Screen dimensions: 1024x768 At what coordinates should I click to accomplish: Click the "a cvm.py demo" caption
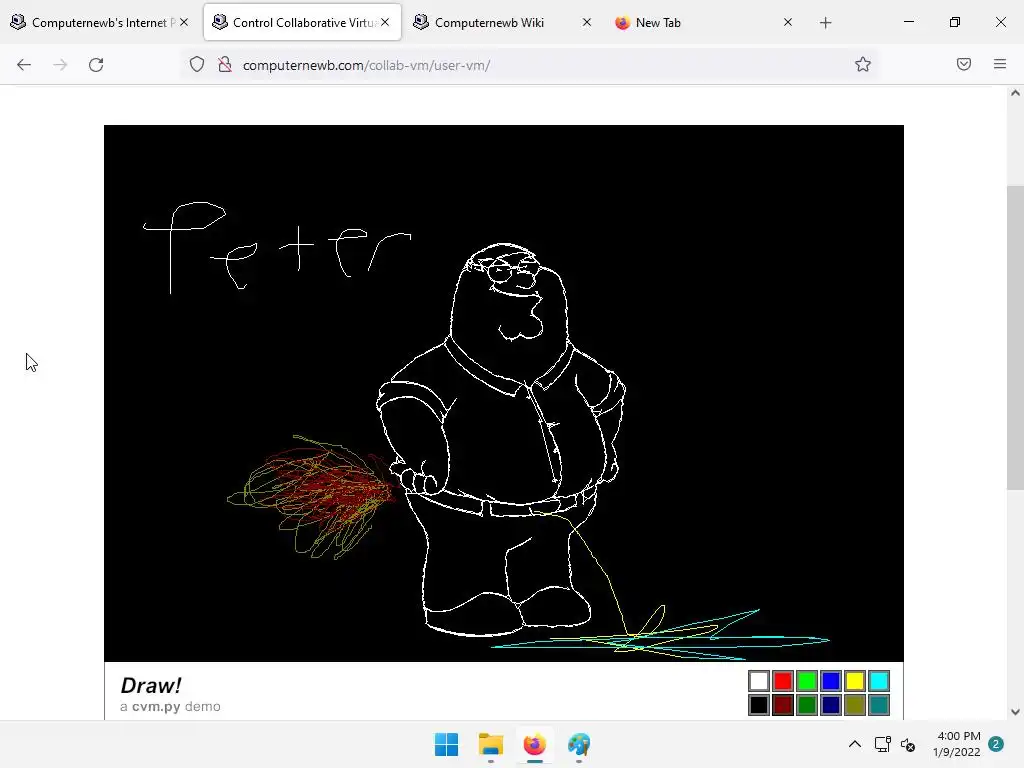170,707
